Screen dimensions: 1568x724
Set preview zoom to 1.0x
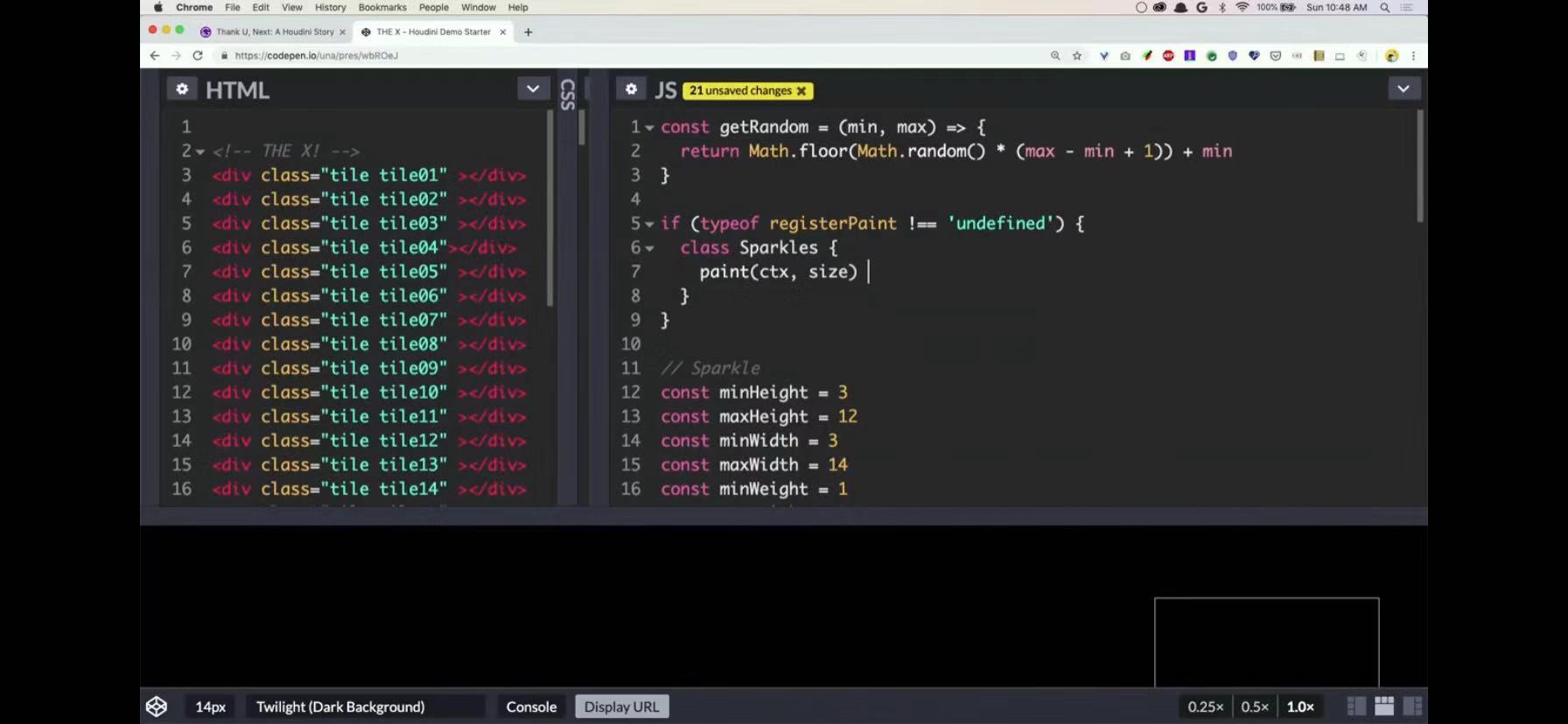click(1299, 707)
